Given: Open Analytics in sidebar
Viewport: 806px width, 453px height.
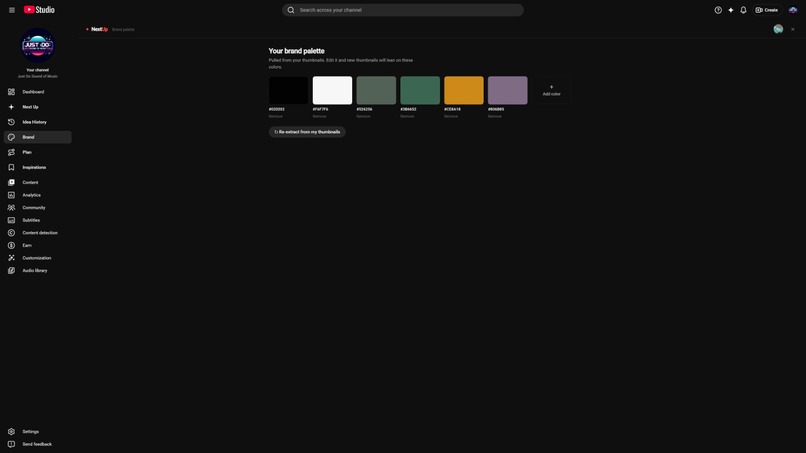Looking at the screenshot, I should pyautogui.click(x=38, y=195).
